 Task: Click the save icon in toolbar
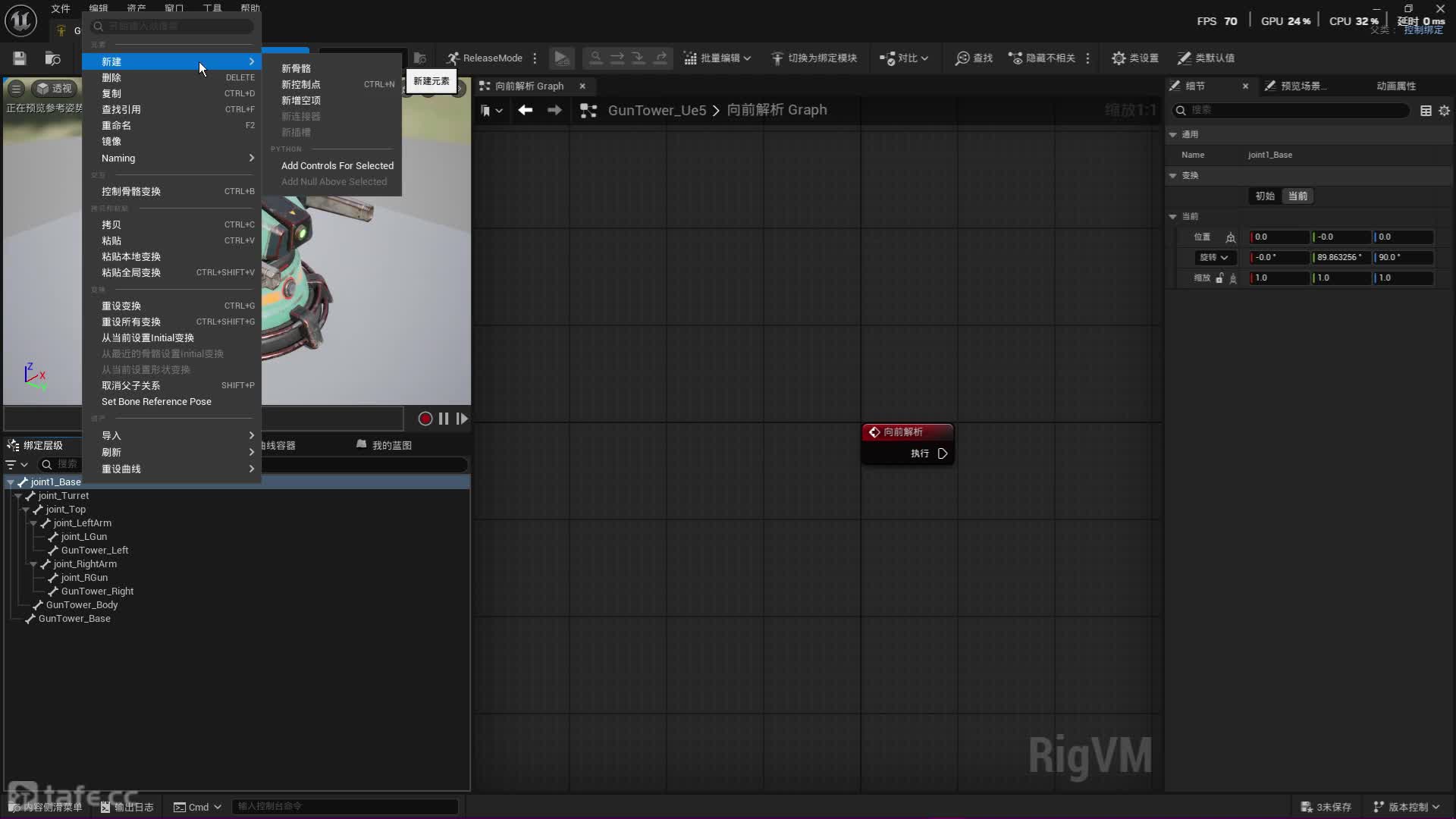tap(20, 58)
